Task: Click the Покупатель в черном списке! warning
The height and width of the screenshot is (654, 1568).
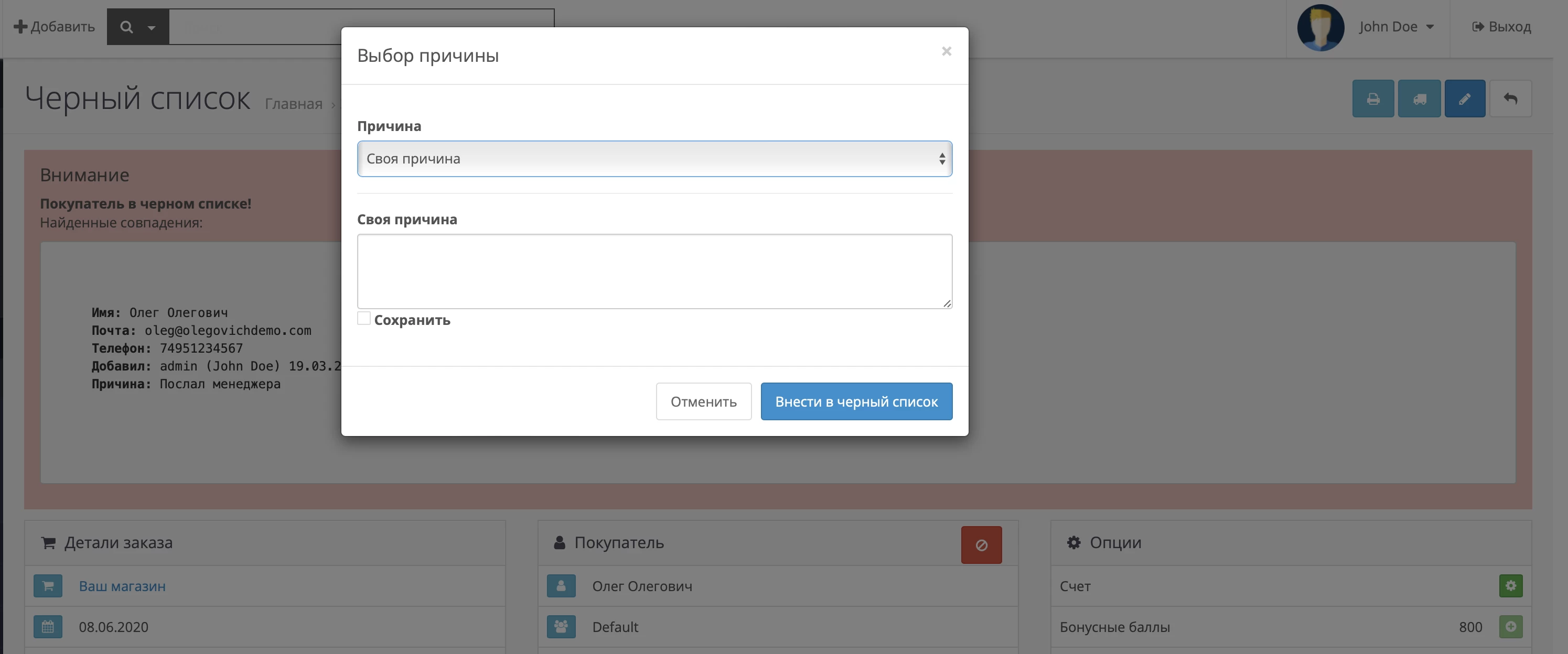Action: tap(145, 204)
